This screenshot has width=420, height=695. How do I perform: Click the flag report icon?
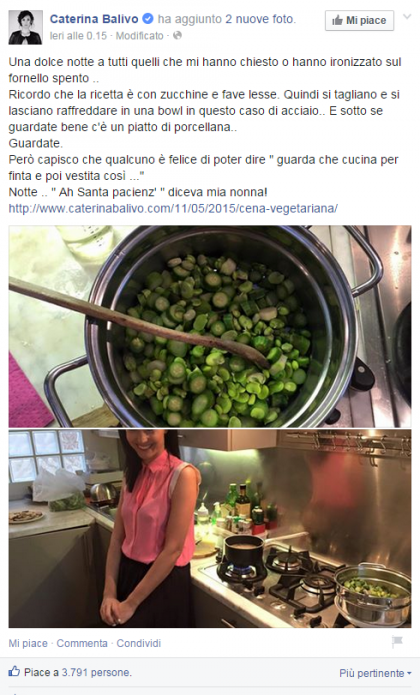click(397, 641)
